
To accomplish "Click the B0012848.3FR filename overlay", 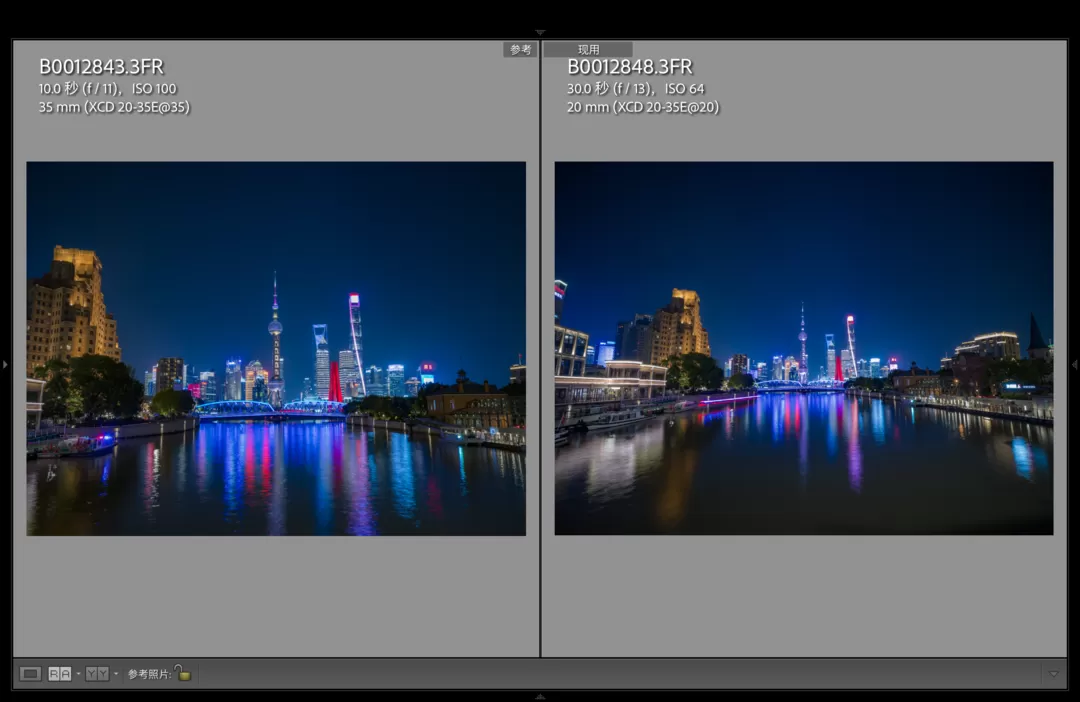I will [x=630, y=67].
